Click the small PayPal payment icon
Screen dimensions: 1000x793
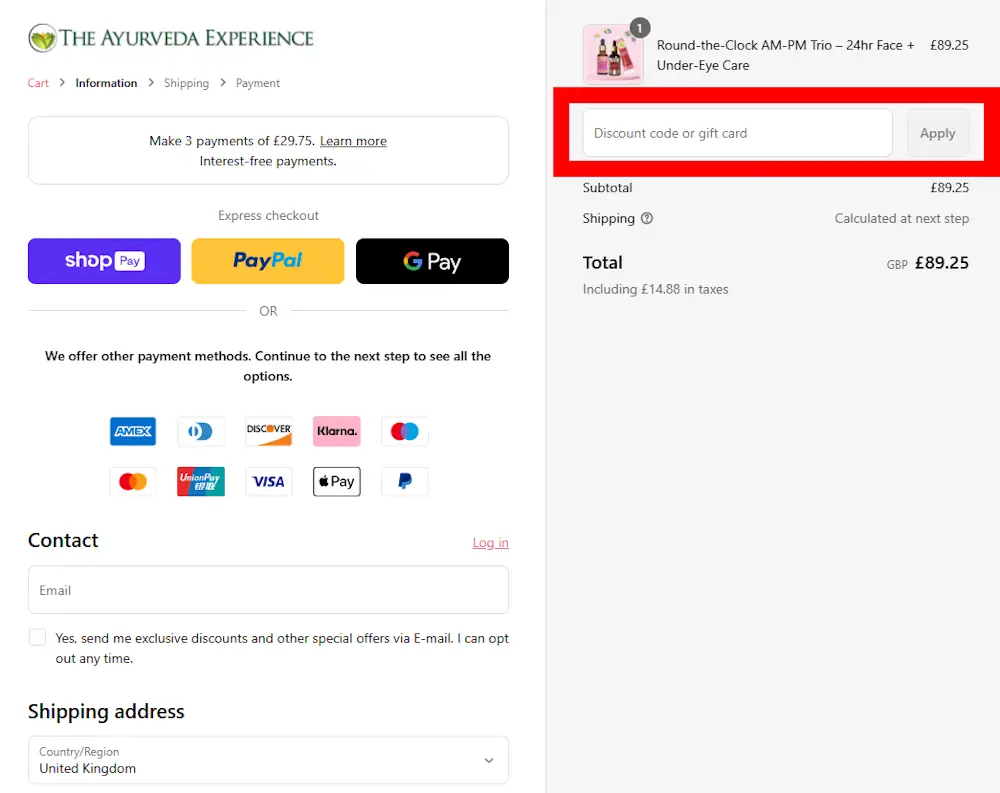click(x=404, y=482)
